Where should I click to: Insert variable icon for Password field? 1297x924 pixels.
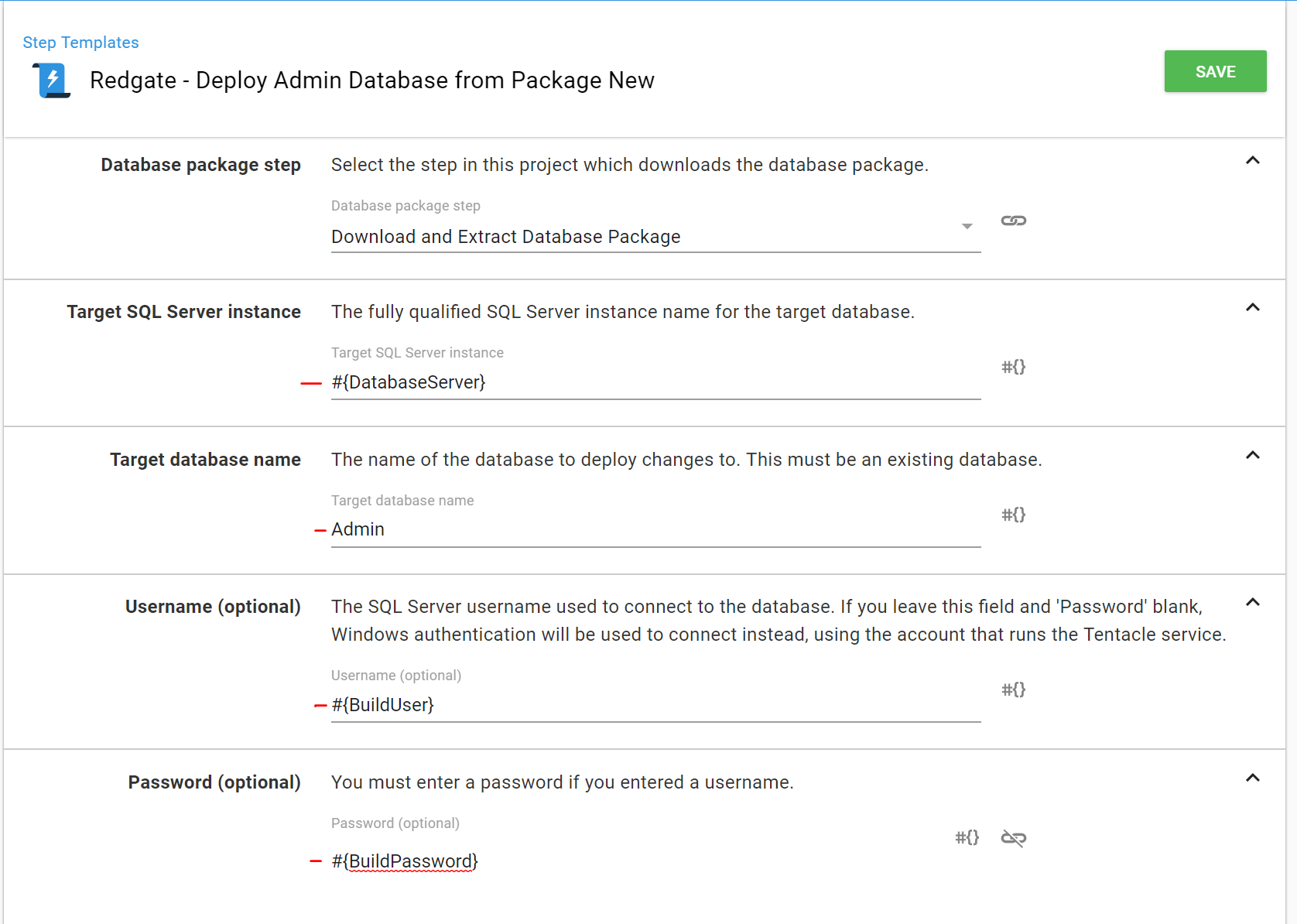click(x=967, y=837)
